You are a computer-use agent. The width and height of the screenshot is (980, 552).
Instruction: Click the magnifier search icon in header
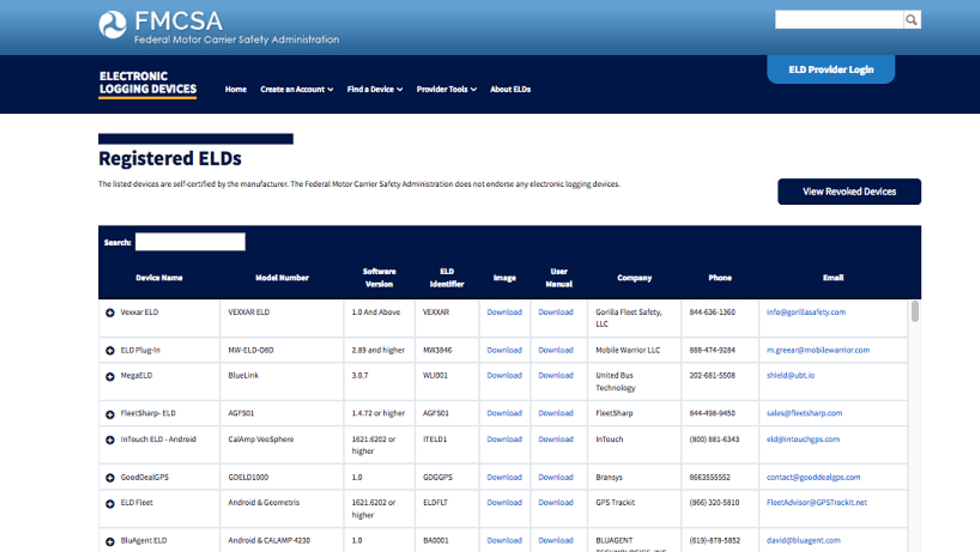pyautogui.click(x=911, y=20)
